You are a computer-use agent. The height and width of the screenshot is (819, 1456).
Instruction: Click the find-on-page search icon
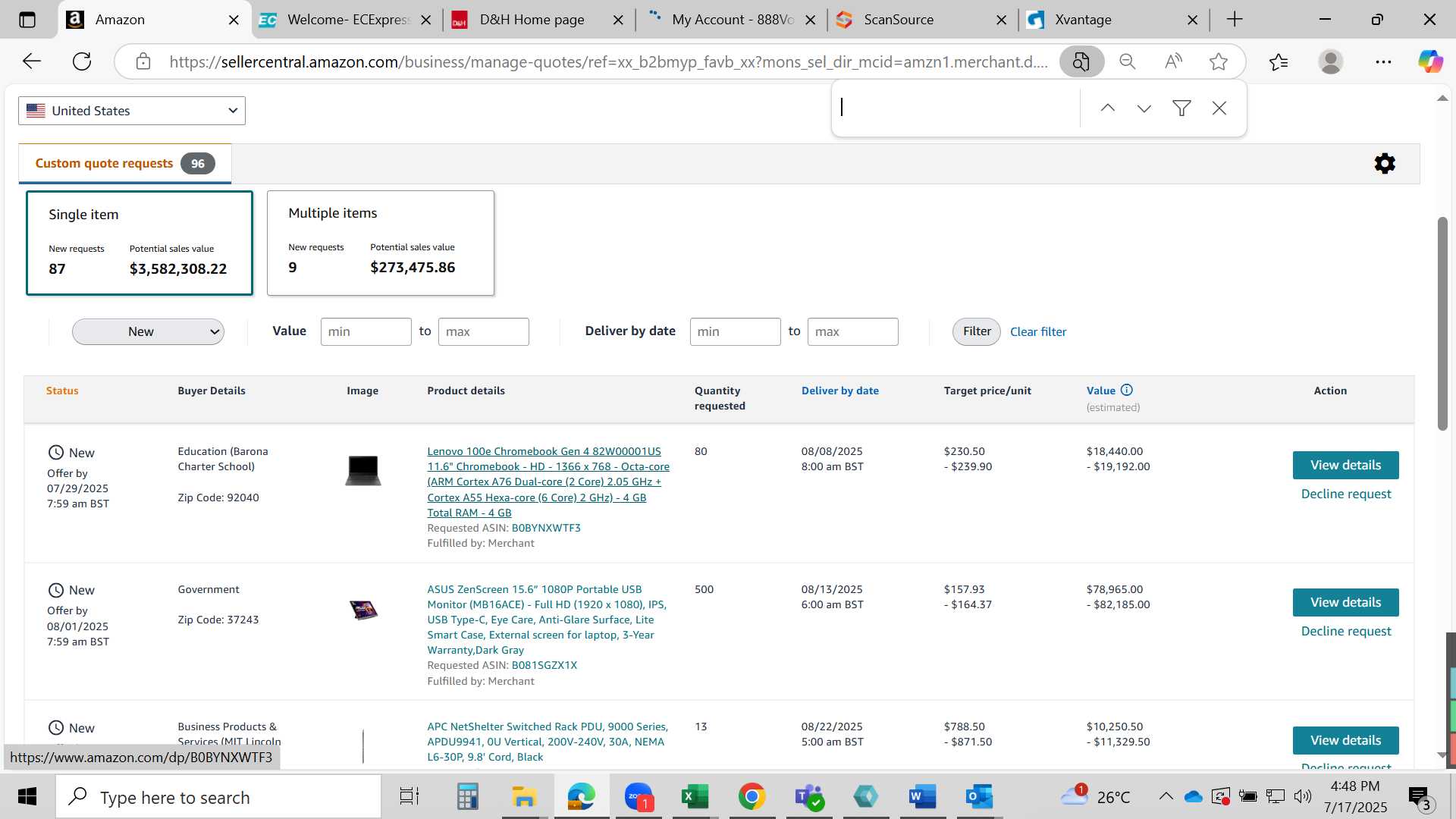point(1081,61)
